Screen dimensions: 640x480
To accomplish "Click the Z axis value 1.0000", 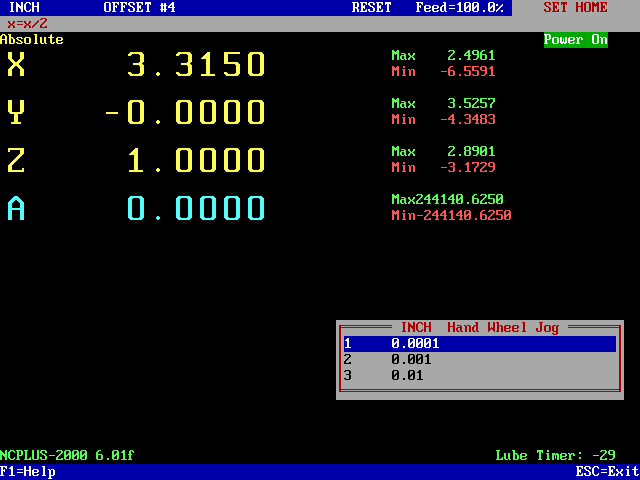I will pyautogui.click(x=196, y=160).
